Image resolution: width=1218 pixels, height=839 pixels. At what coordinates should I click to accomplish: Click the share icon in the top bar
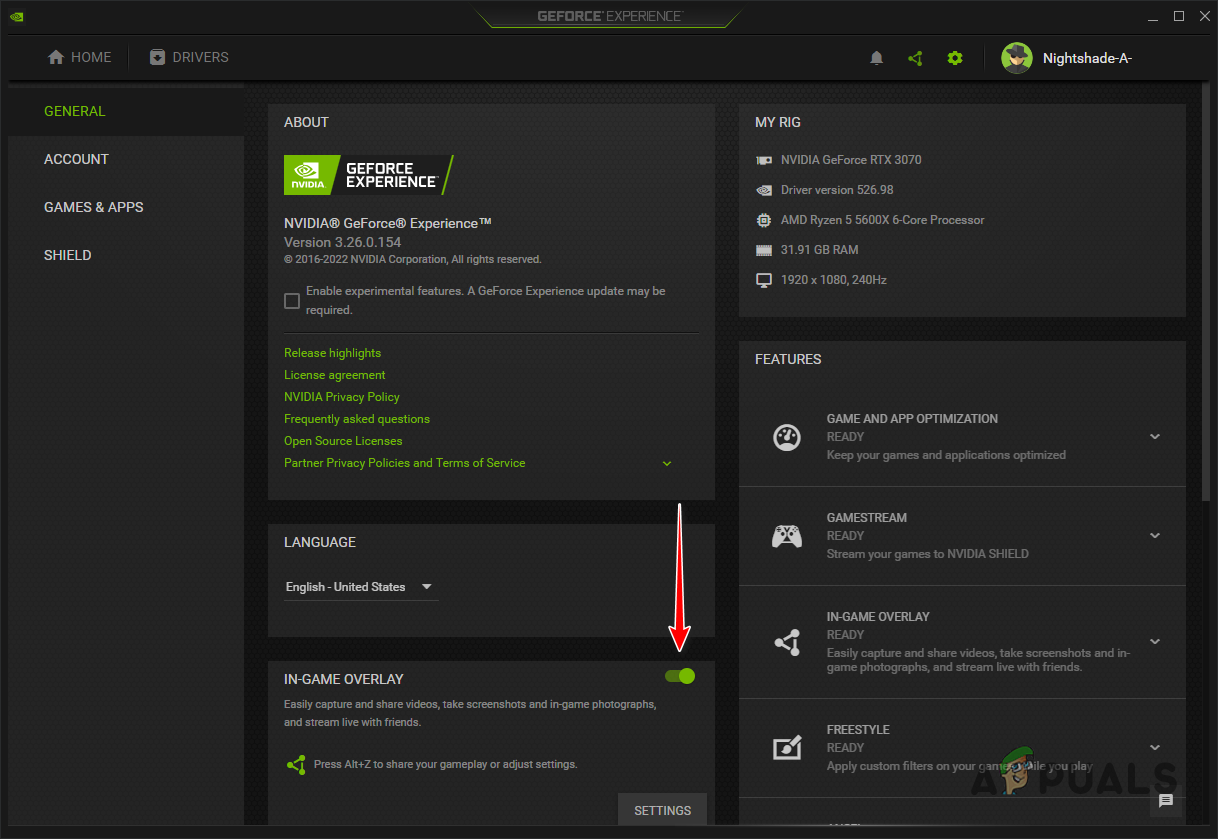tap(915, 57)
